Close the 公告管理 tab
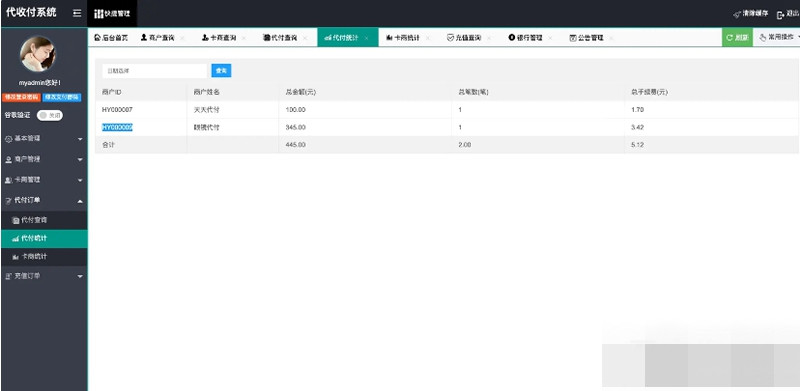Viewport: 800px width, 391px height. 611,38
